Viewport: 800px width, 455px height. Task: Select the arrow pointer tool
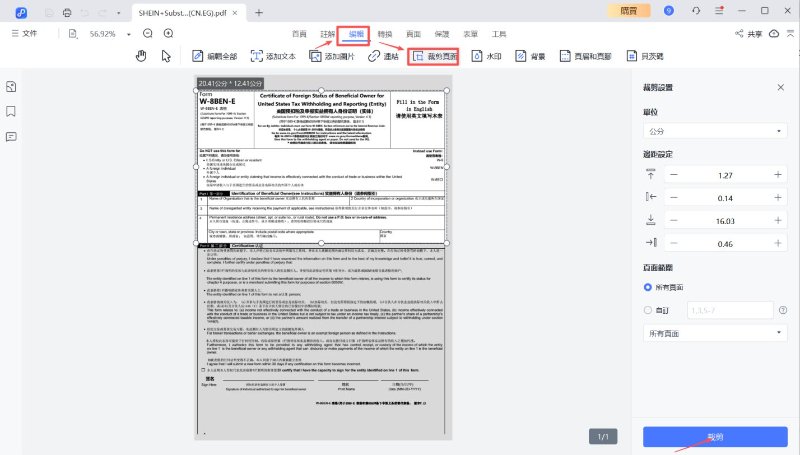pyautogui.click(x=166, y=56)
